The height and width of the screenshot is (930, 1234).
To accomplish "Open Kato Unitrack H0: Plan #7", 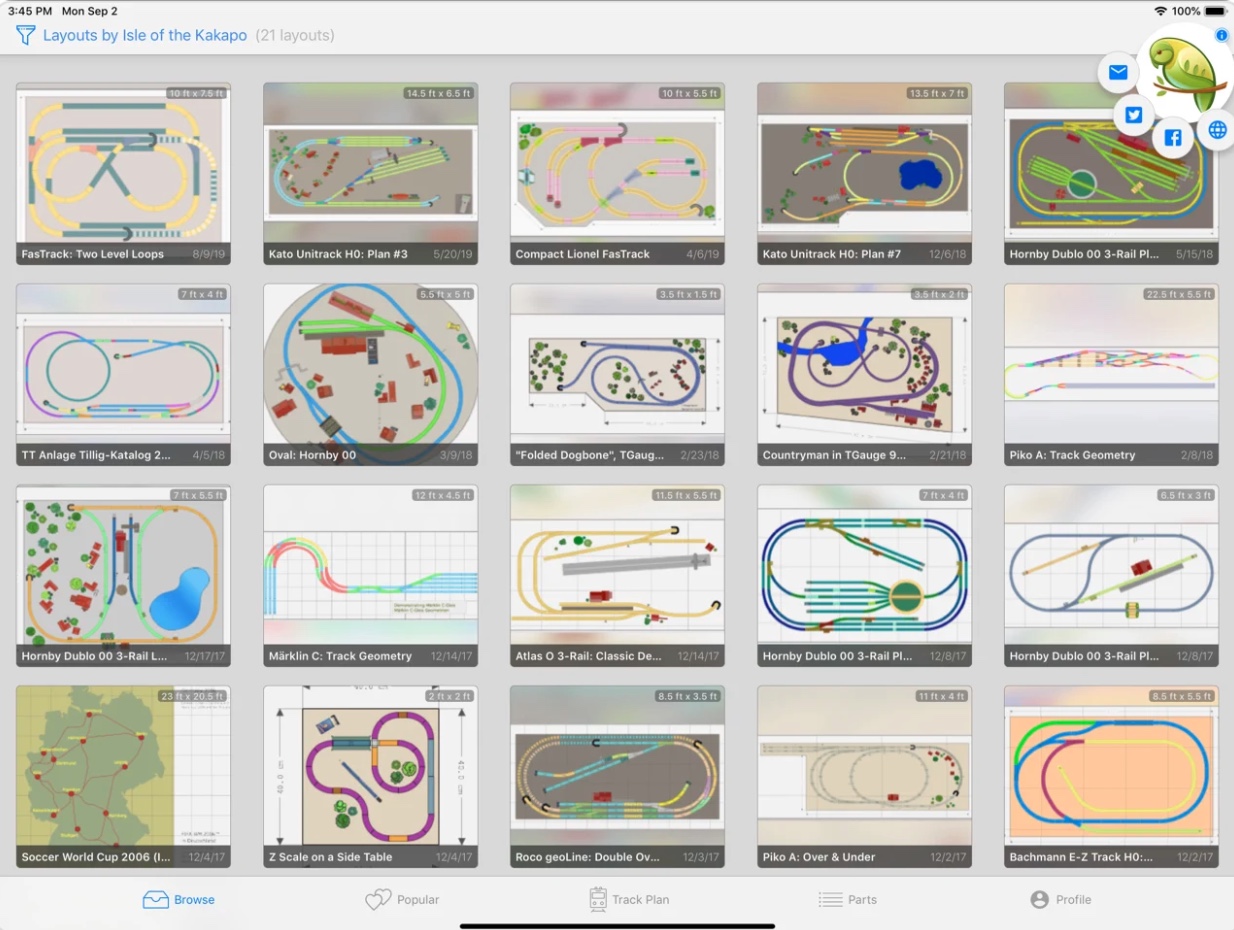I will tap(864, 174).
